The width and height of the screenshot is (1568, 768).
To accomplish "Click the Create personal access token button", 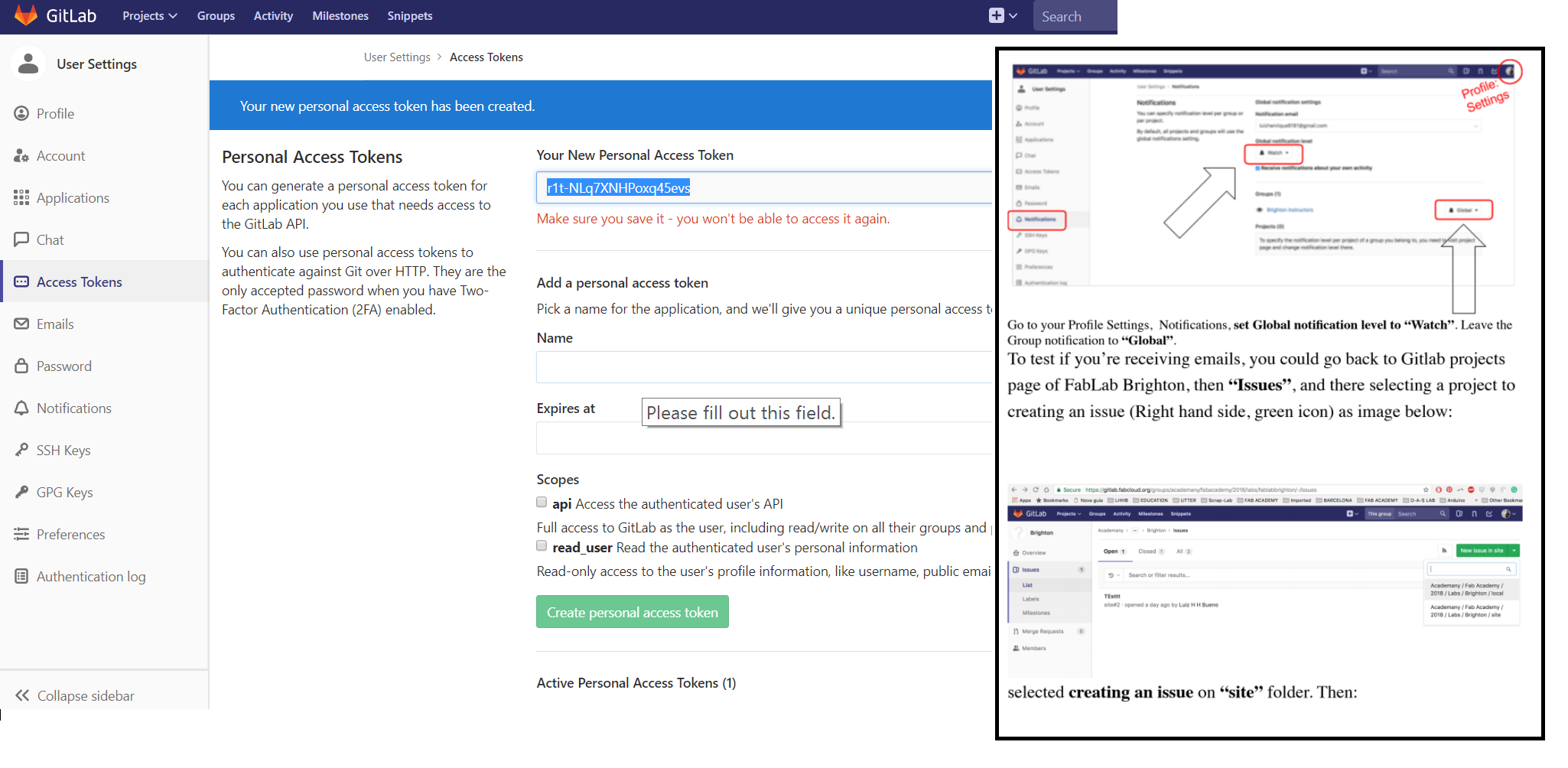I will pos(633,612).
